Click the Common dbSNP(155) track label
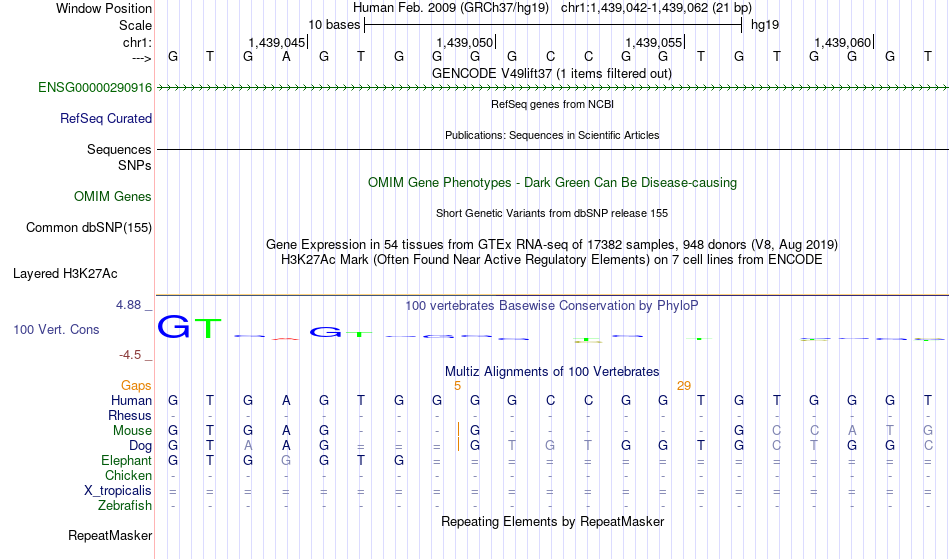 pos(89,227)
